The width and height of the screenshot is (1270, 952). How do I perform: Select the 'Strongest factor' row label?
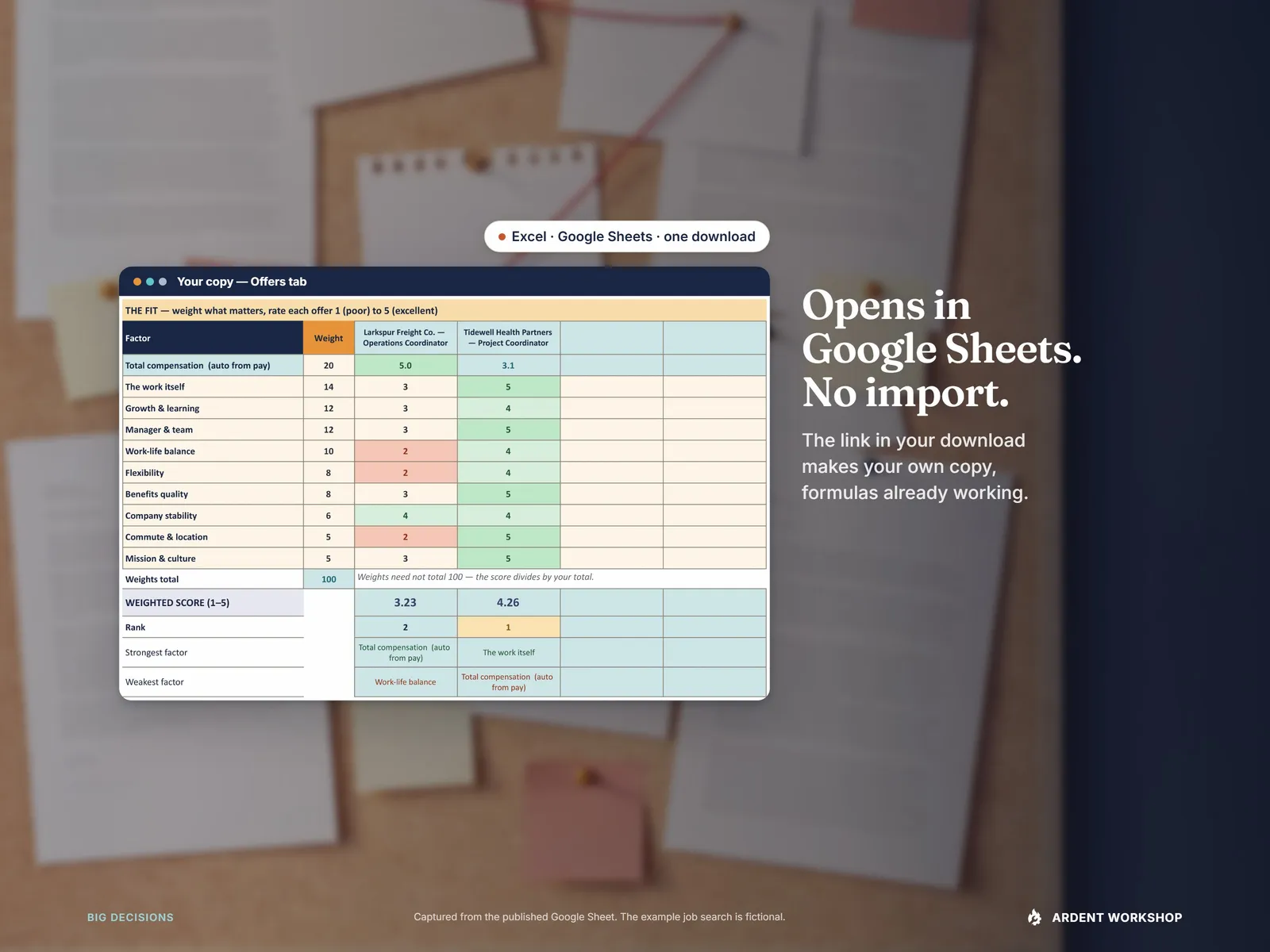click(x=213, y=653)
